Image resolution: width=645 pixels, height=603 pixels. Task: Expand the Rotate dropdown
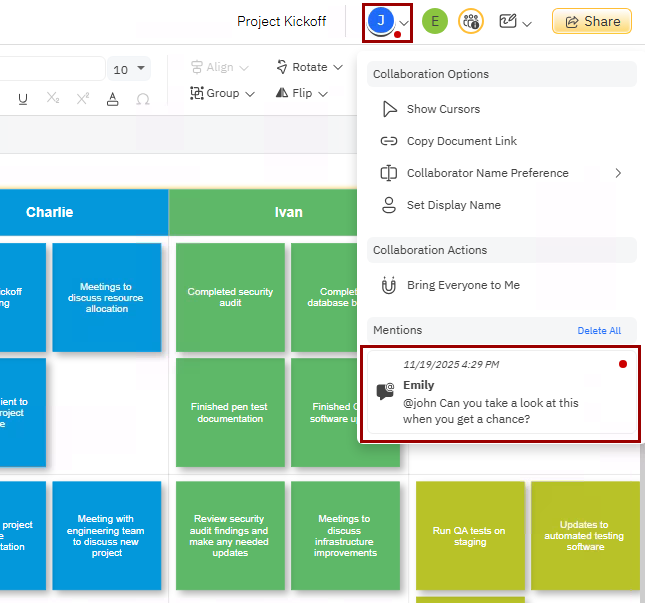pos(310,67)
